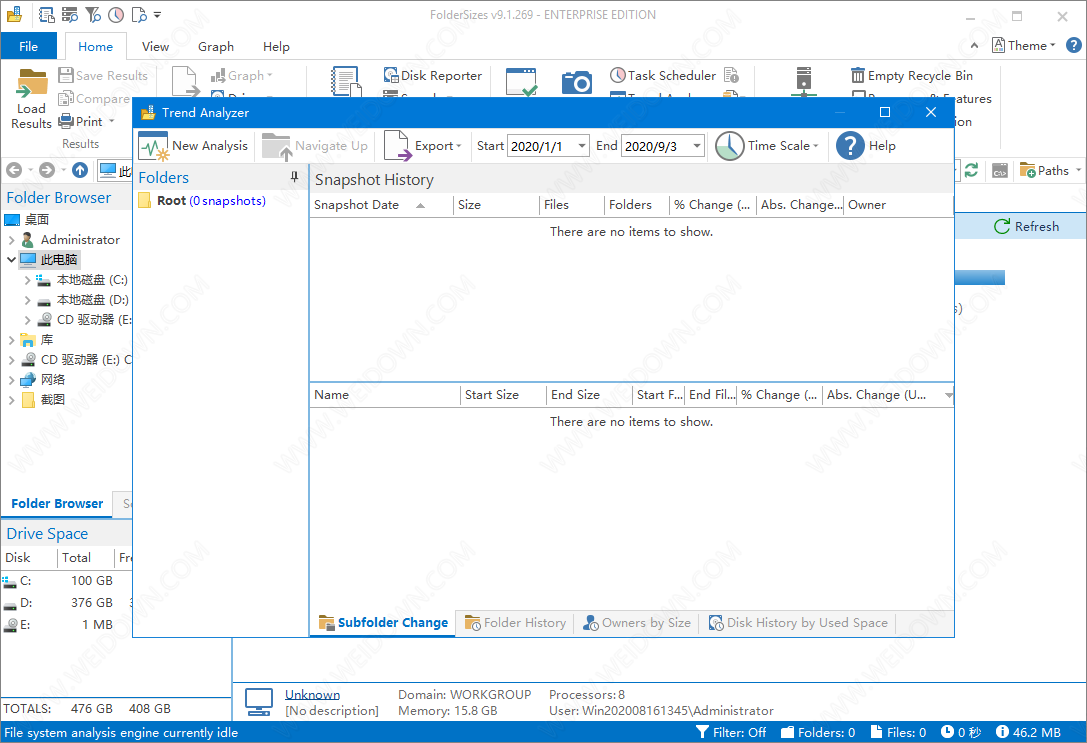Select the Folder Browser bottom tab

57,504
